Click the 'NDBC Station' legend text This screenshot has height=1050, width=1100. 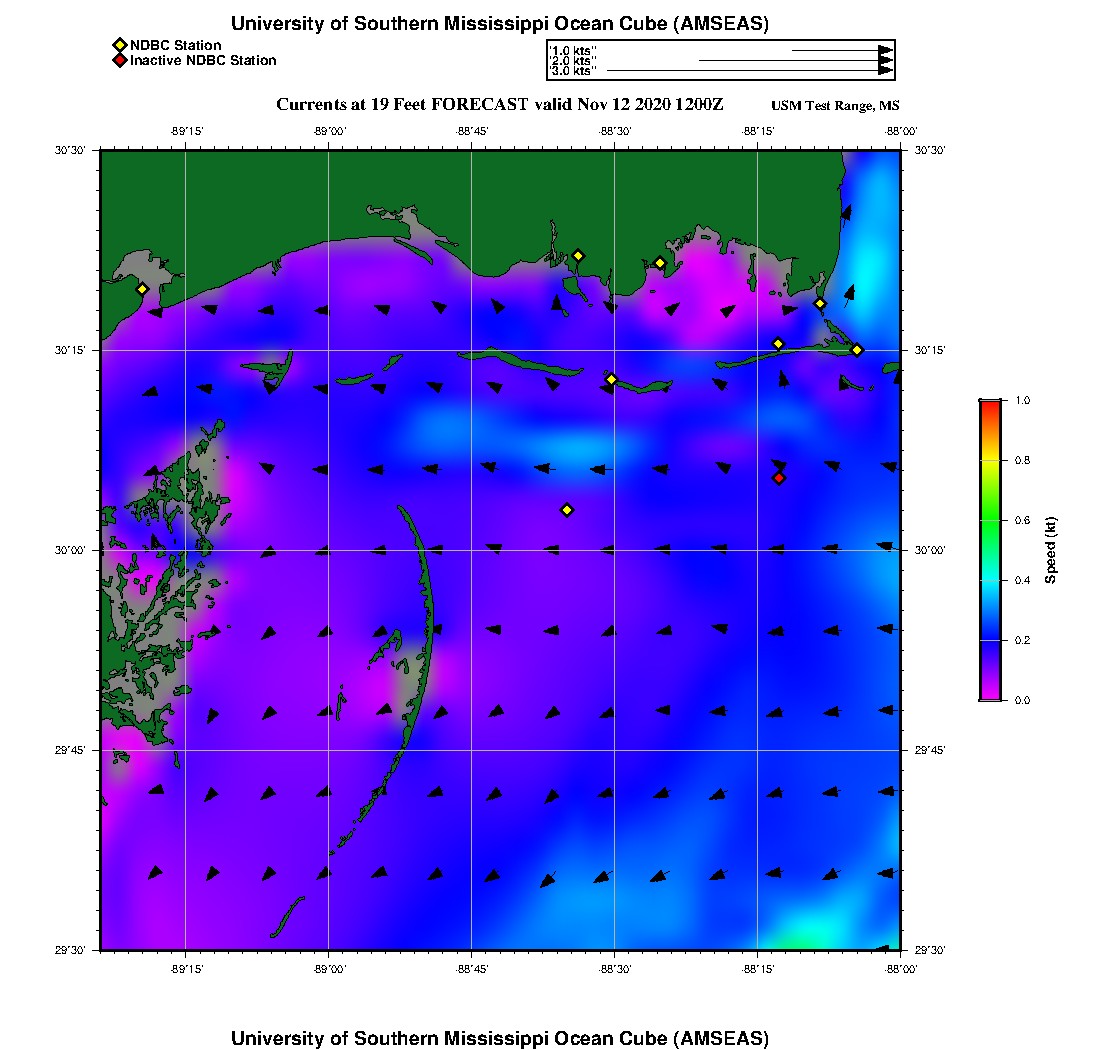click(x=176, y=45)
